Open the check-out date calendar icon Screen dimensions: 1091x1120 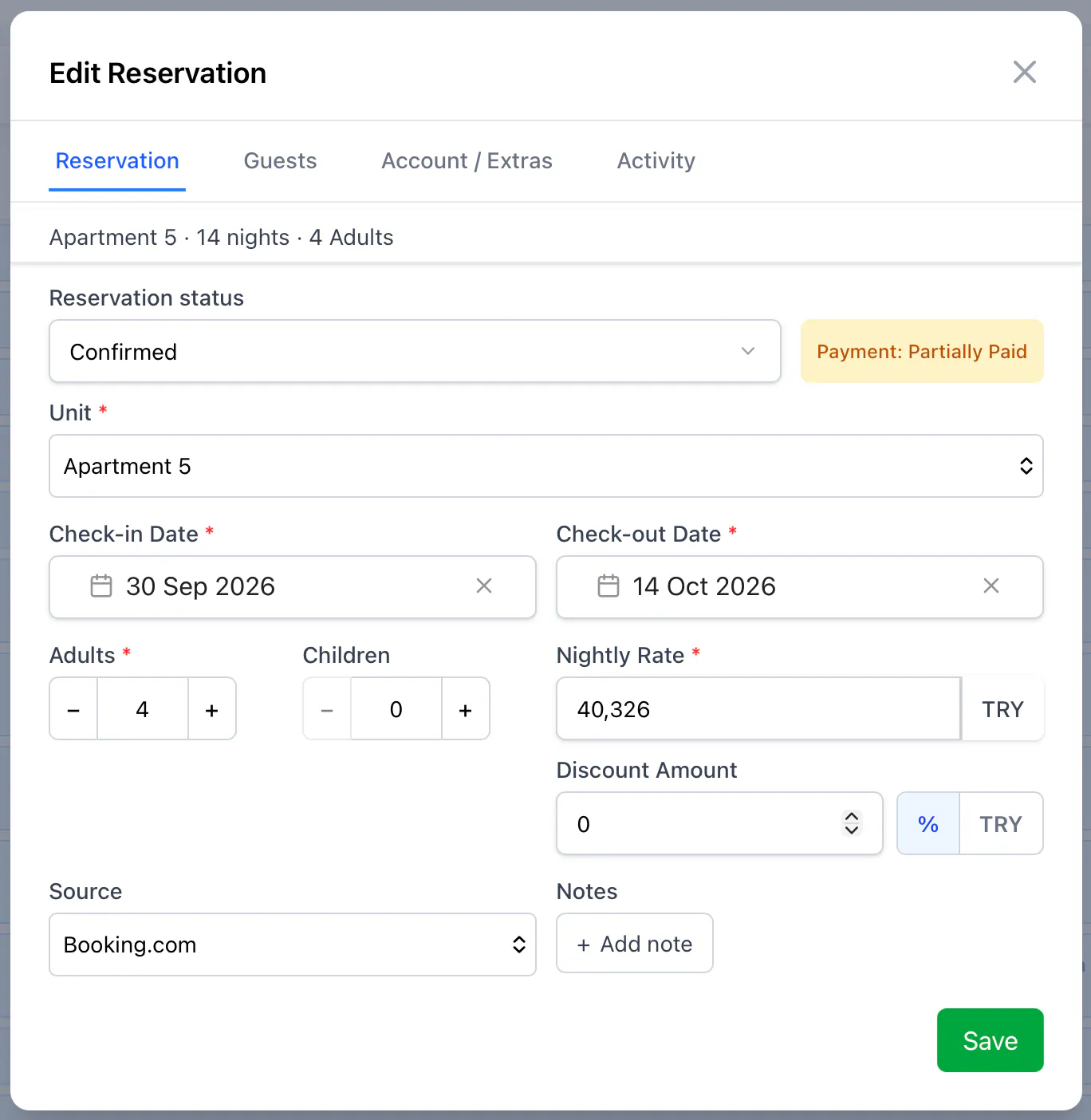pyautogui.click(x=609, y=586)
